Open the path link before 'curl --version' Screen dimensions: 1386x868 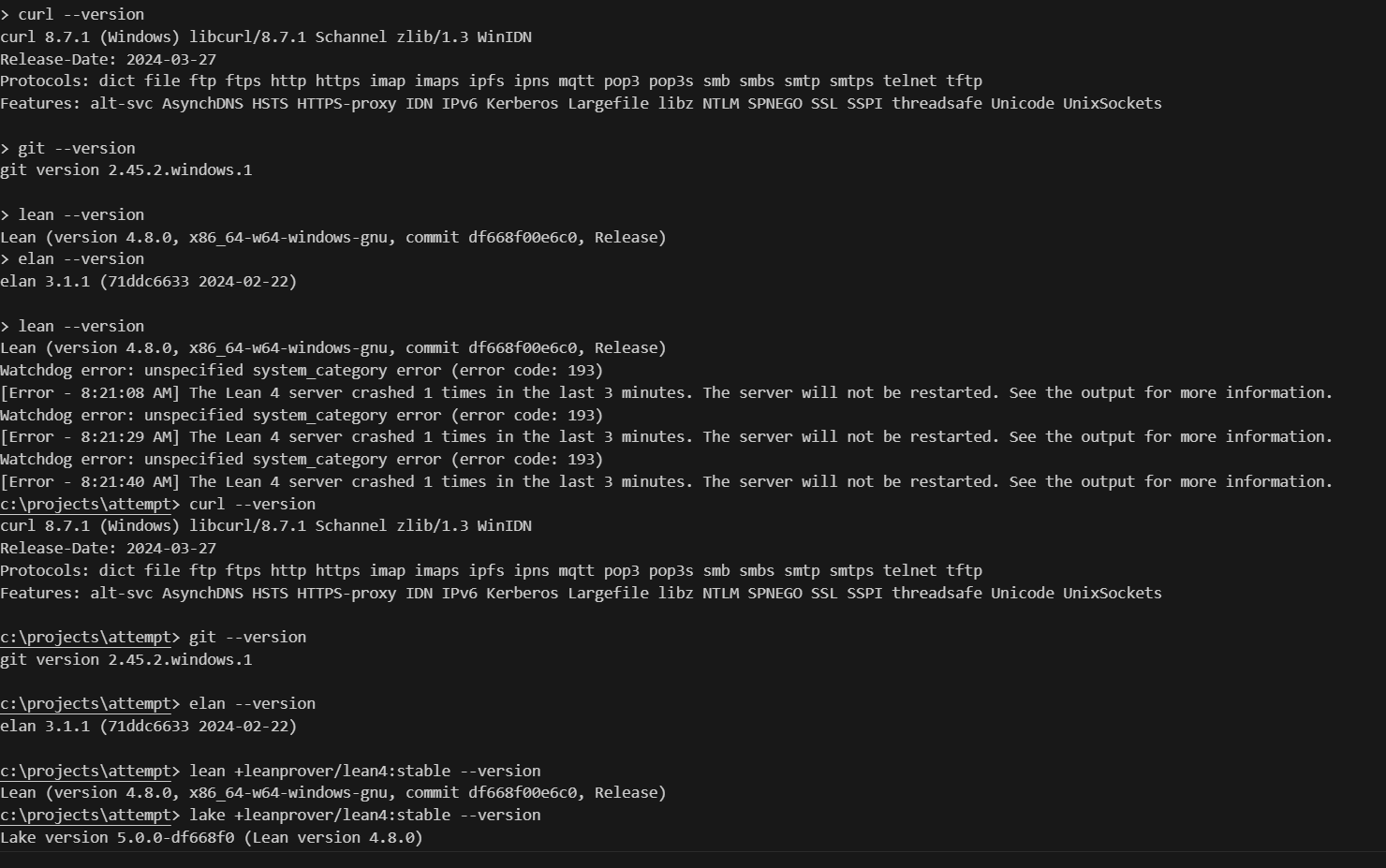point(86,504)
